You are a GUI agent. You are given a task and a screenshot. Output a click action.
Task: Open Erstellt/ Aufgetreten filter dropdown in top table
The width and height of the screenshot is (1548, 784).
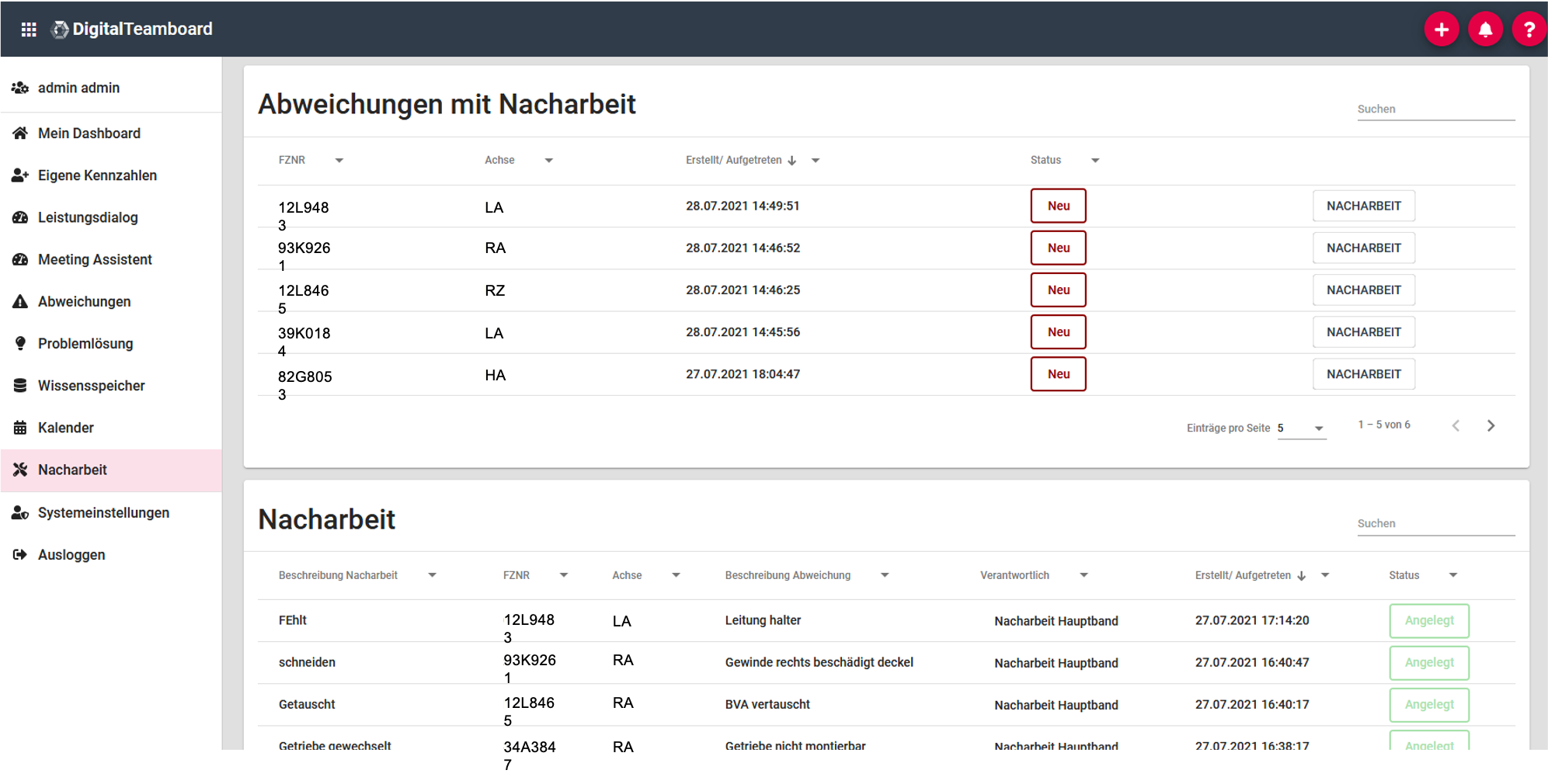point(816,161)
